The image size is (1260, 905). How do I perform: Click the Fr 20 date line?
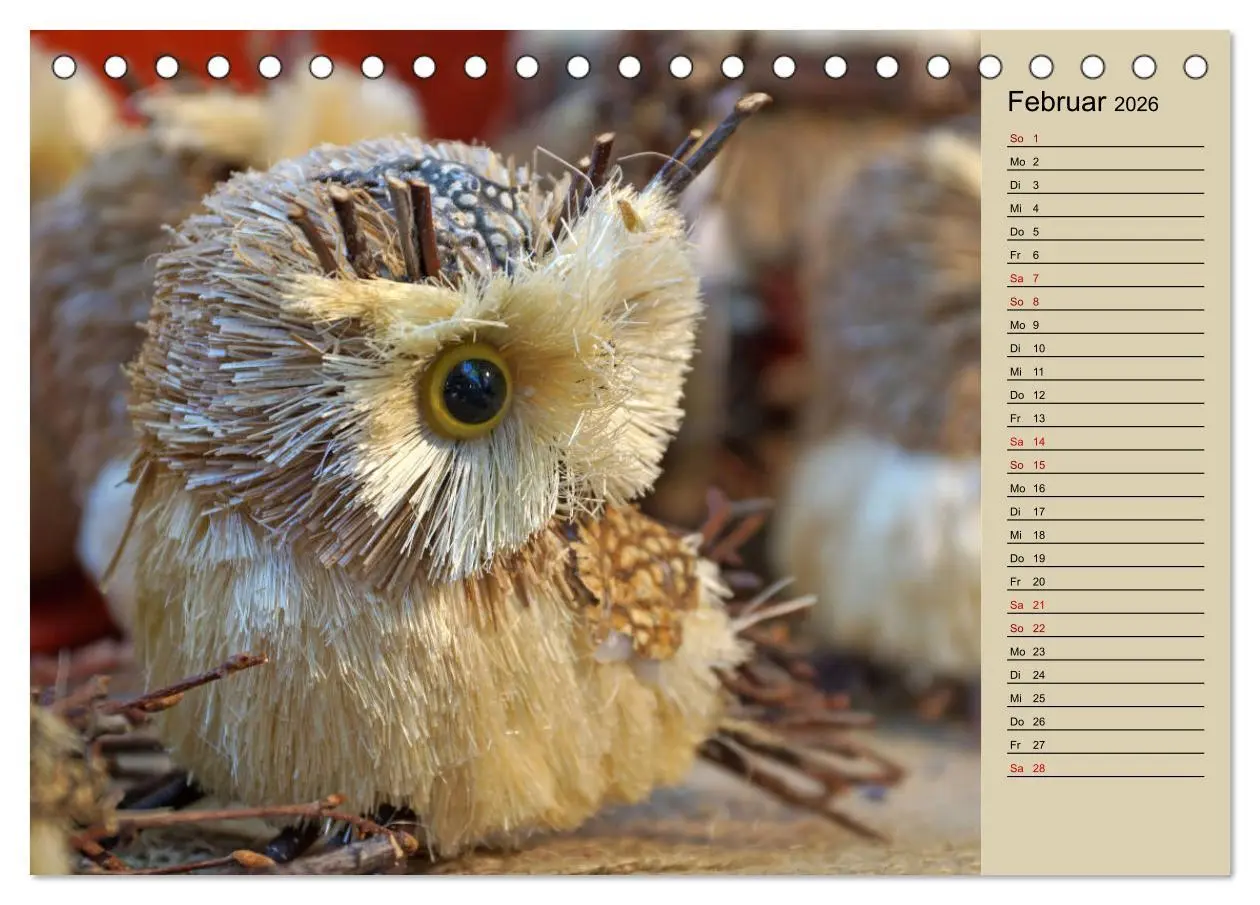pos(1105,582)
